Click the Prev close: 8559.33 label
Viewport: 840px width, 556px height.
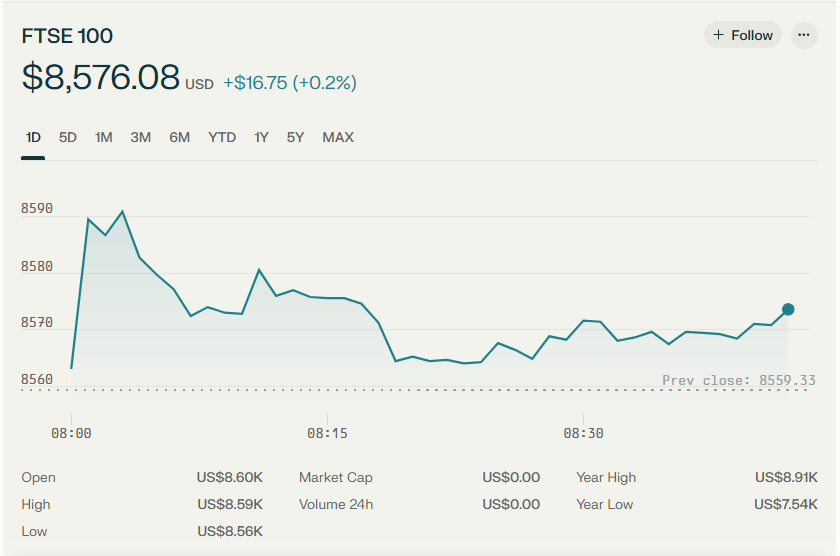click(739, 380)
